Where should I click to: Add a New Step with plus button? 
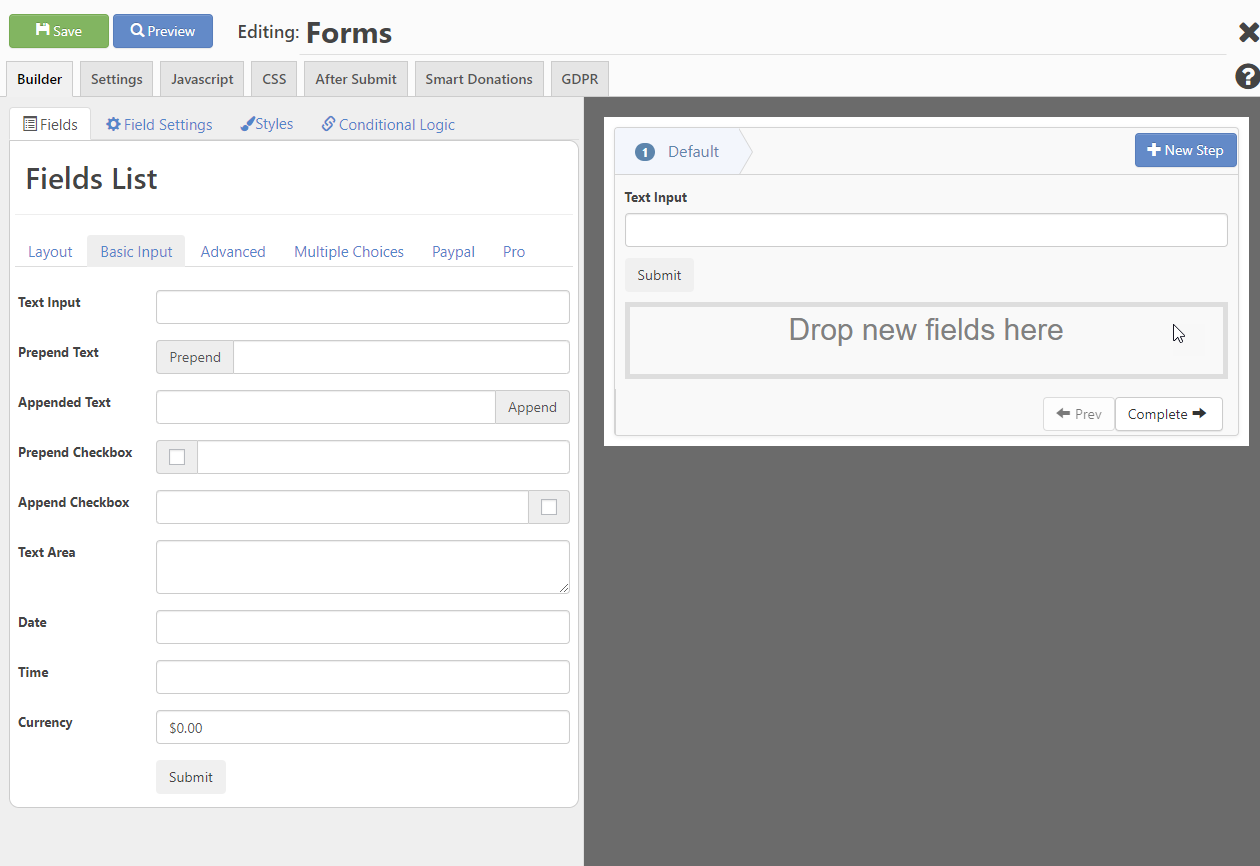click(1186, 150)
